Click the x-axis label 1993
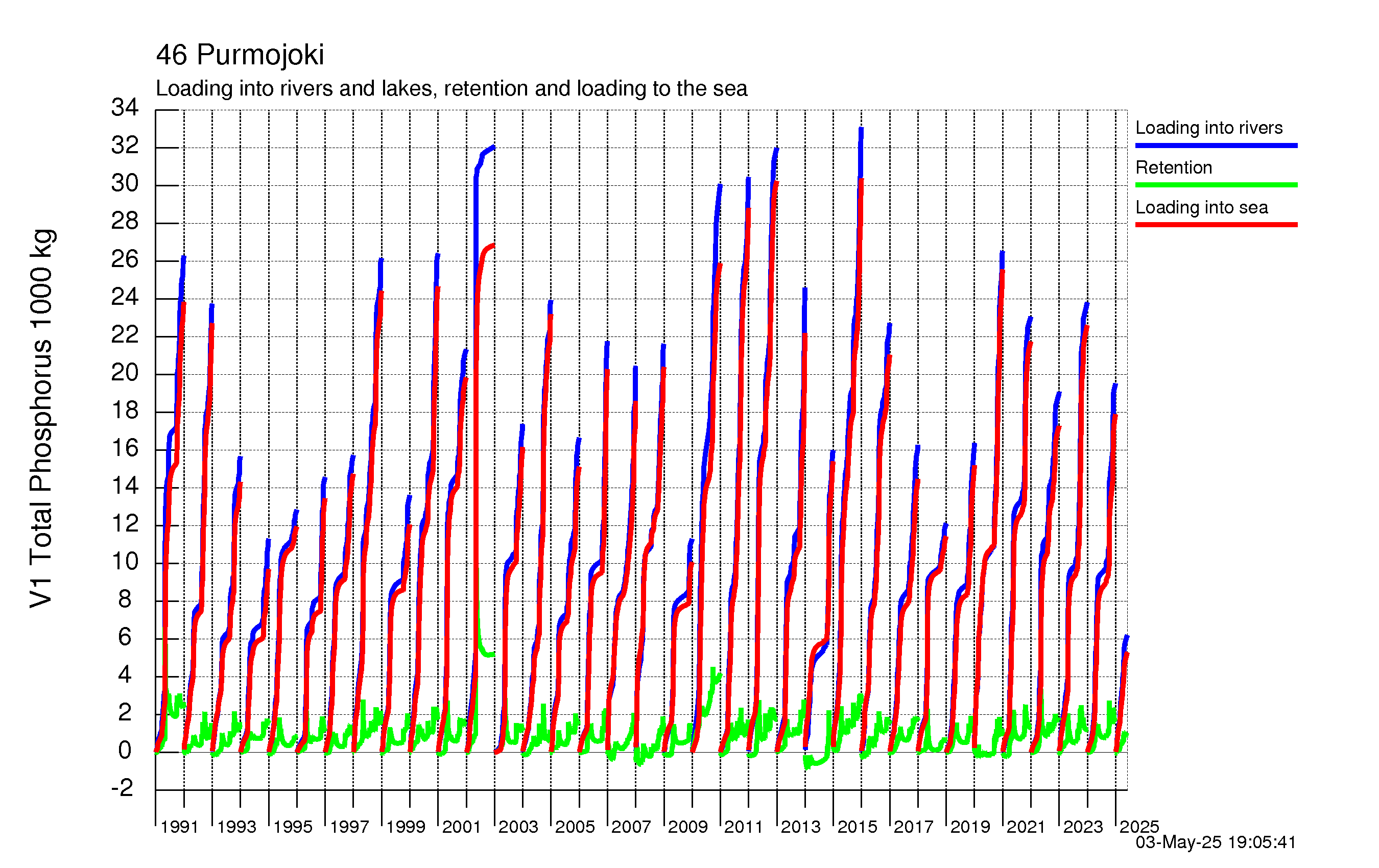The height and width of the screenshot is (868, 1379). [236, 827]
